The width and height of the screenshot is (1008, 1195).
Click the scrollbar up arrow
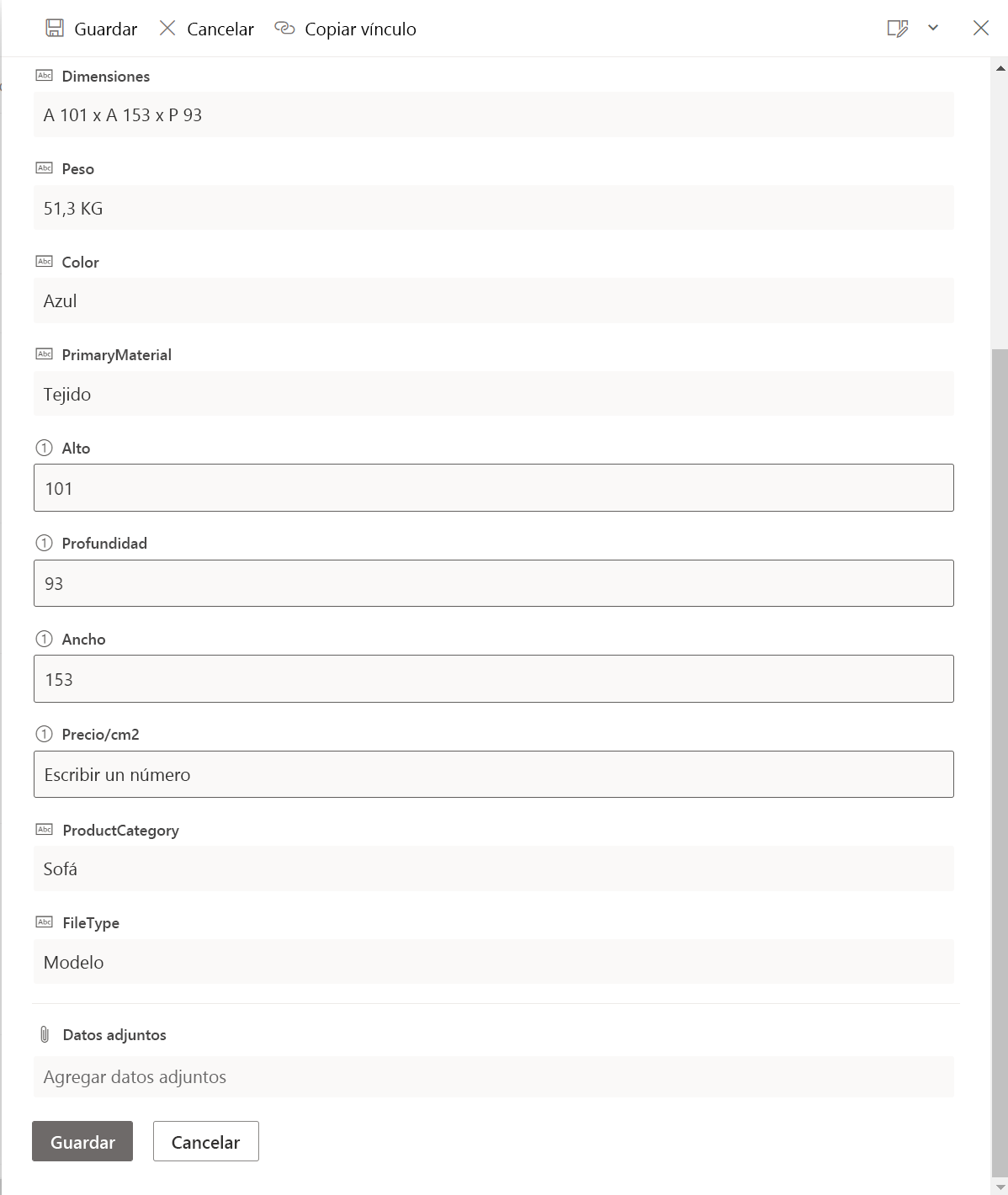click(1000, 68)
